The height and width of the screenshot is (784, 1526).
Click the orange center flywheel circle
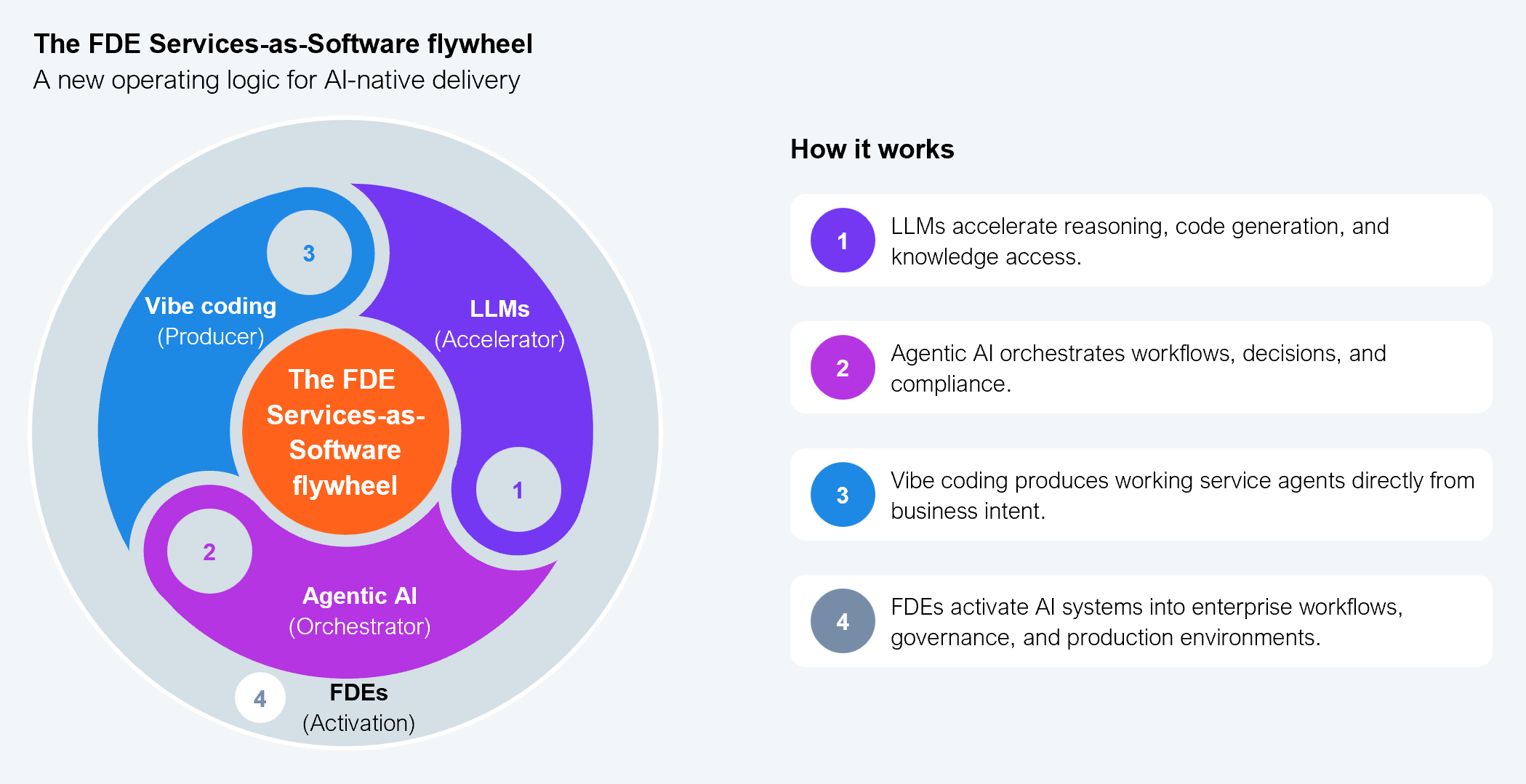(x=345, y=432)
